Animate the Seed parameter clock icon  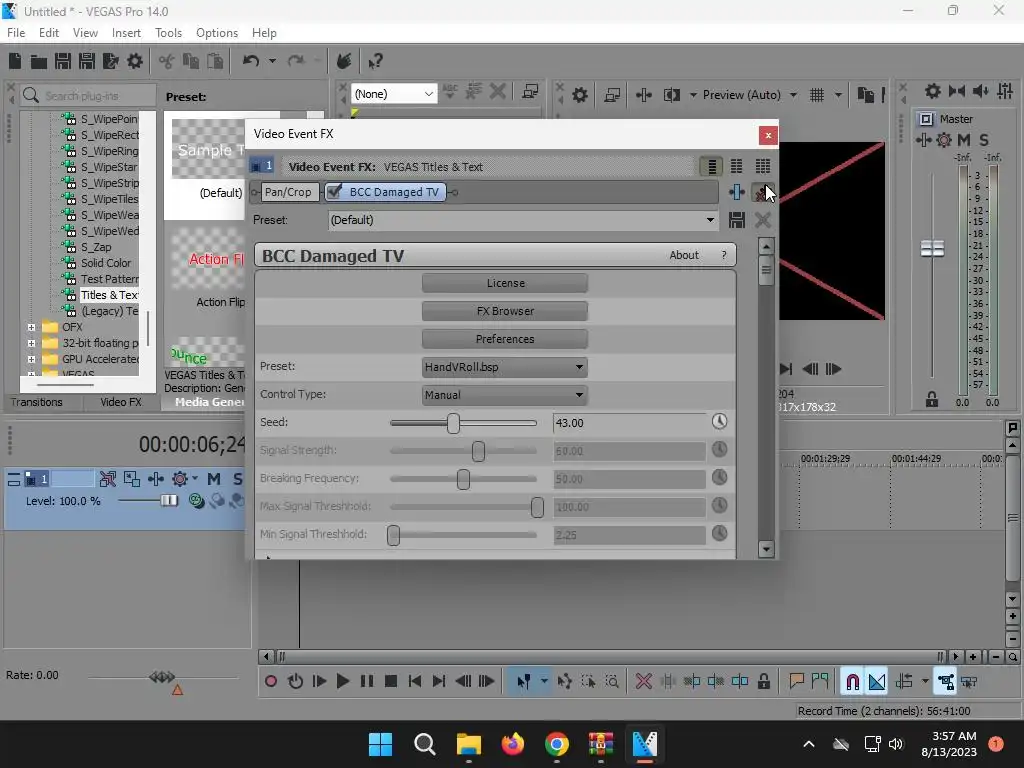[x=719, y=422]
